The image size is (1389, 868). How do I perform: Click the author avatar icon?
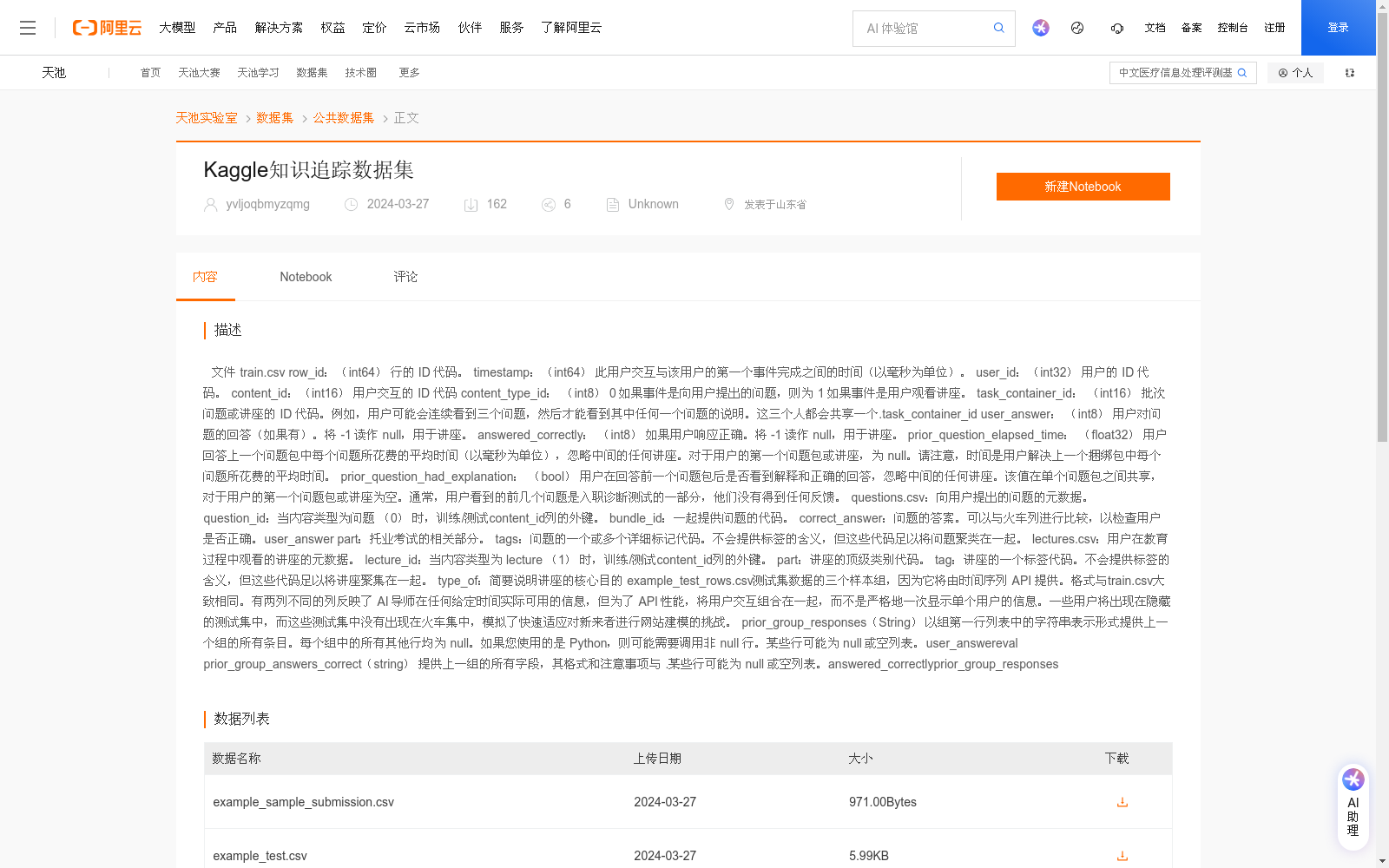(x=210, y=205)
